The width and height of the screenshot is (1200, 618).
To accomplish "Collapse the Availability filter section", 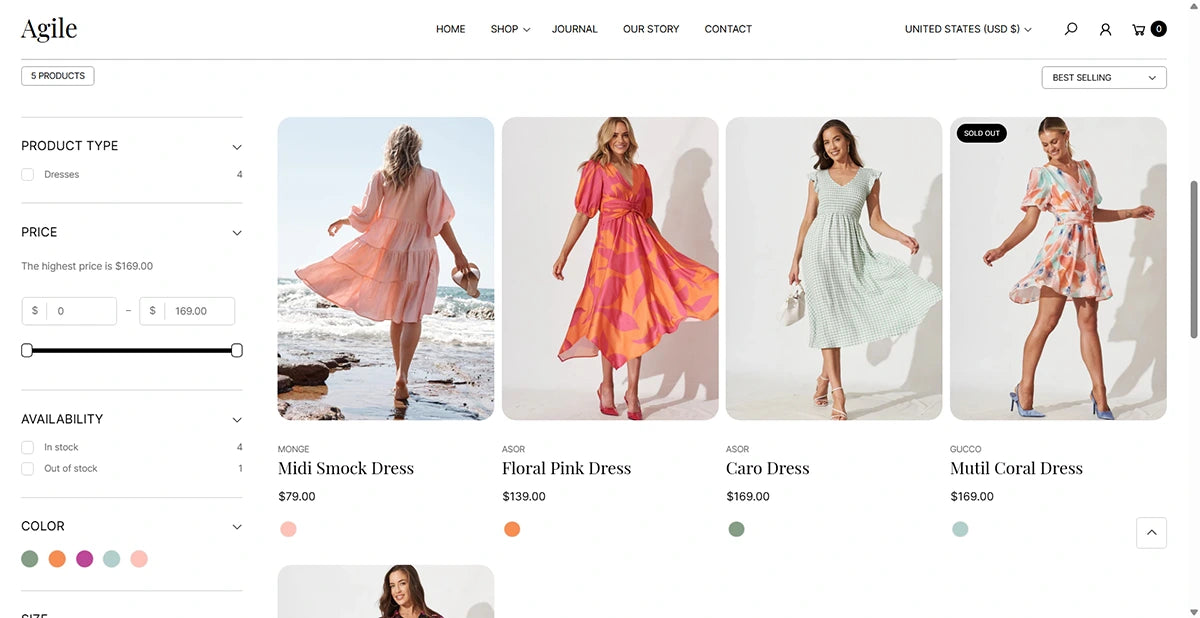I will [237, 420].
